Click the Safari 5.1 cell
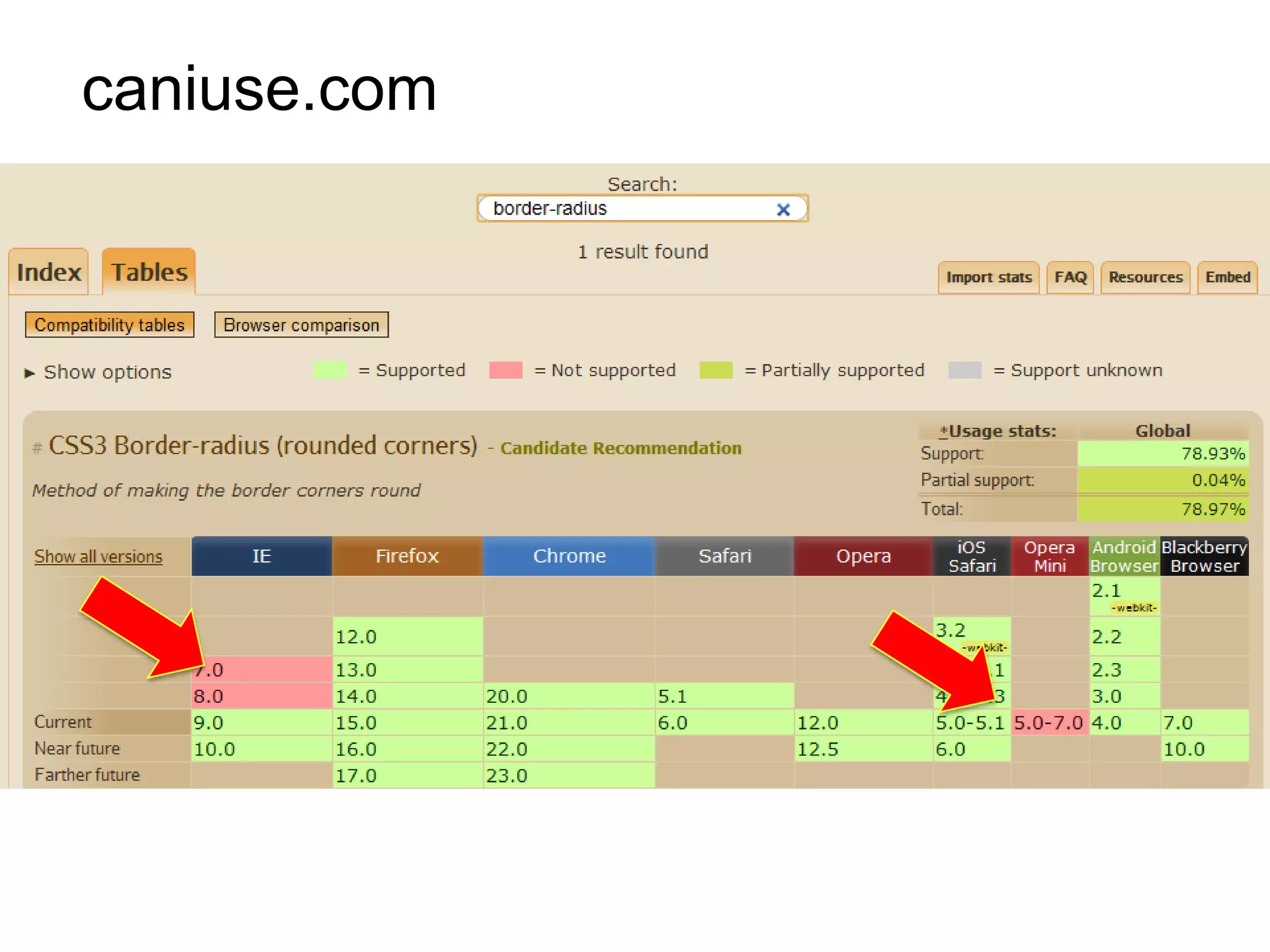The image size is (1270, 952). [x=725, y=696]
